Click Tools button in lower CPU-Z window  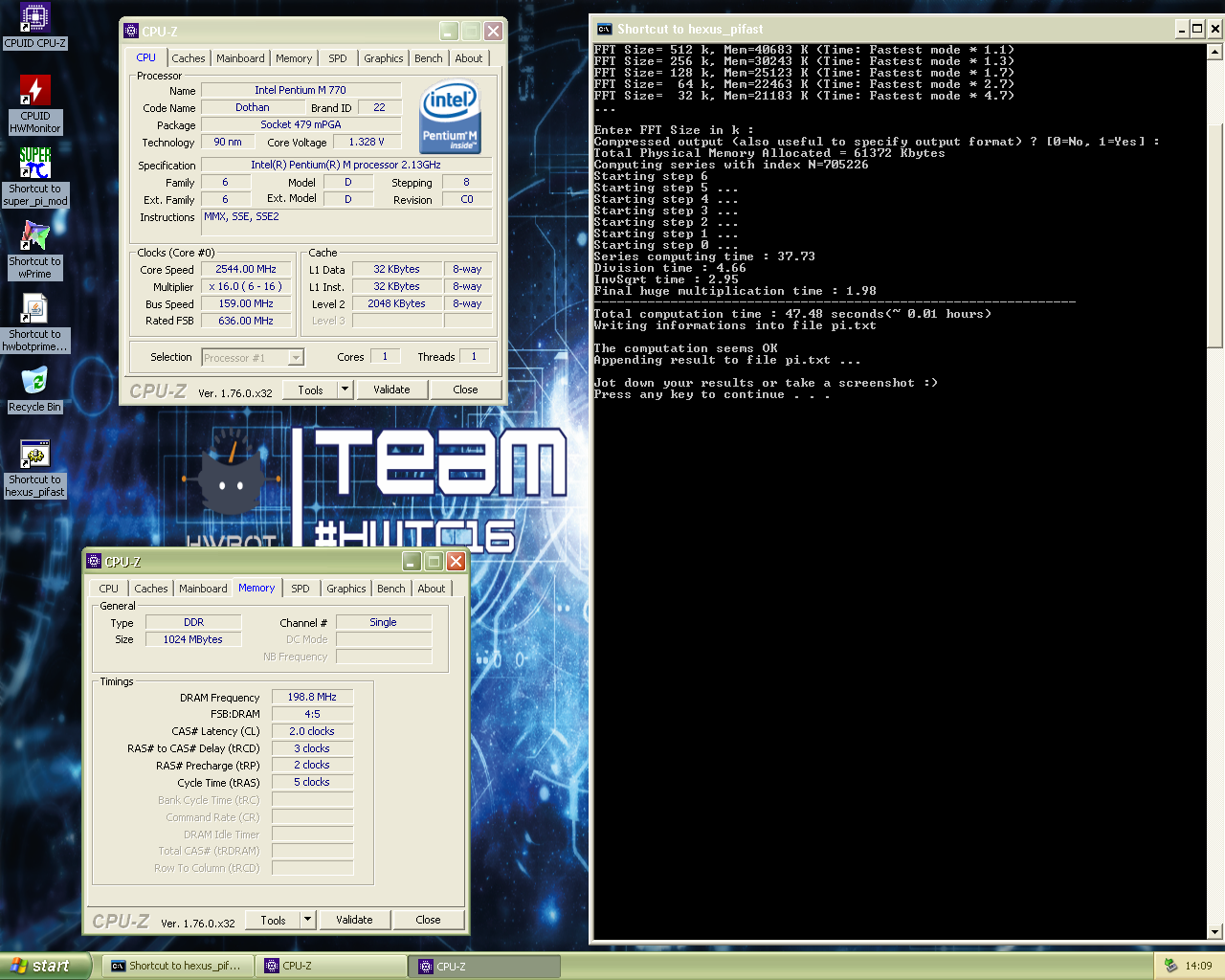[273, 920]
